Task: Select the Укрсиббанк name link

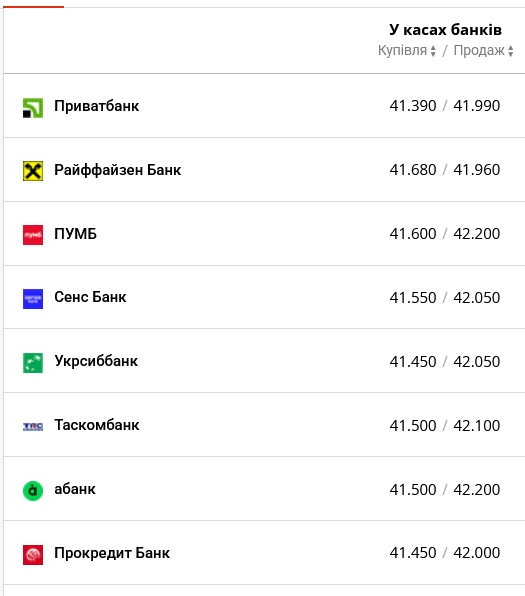Action: pyautogui.click(x=96, y=361)
